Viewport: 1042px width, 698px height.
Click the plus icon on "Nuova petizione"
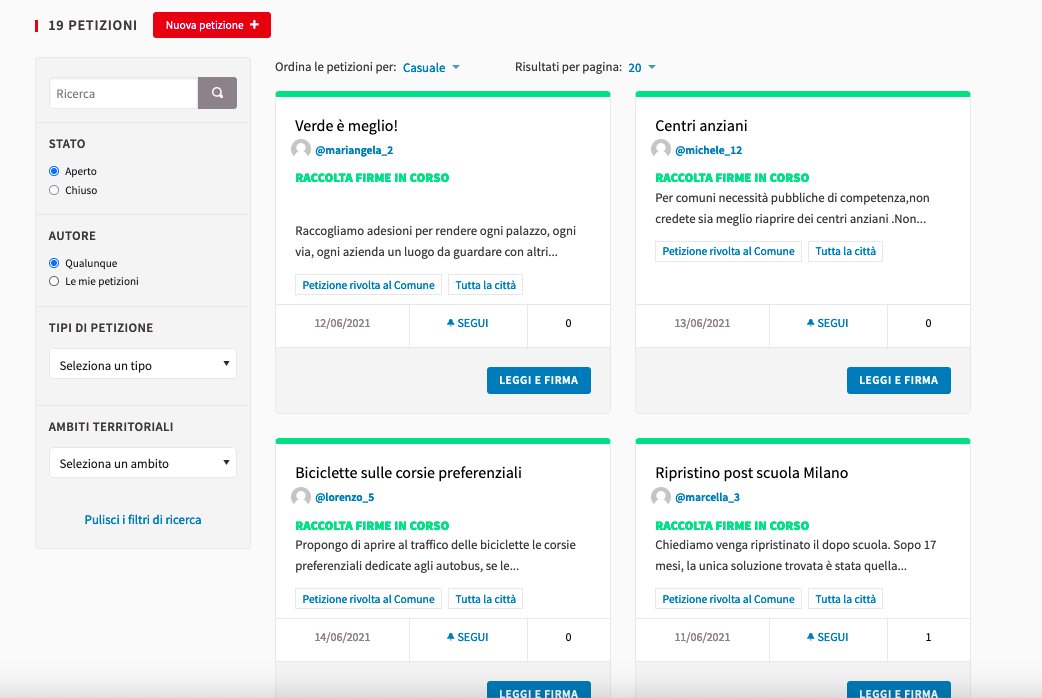(x=255, y=25)
